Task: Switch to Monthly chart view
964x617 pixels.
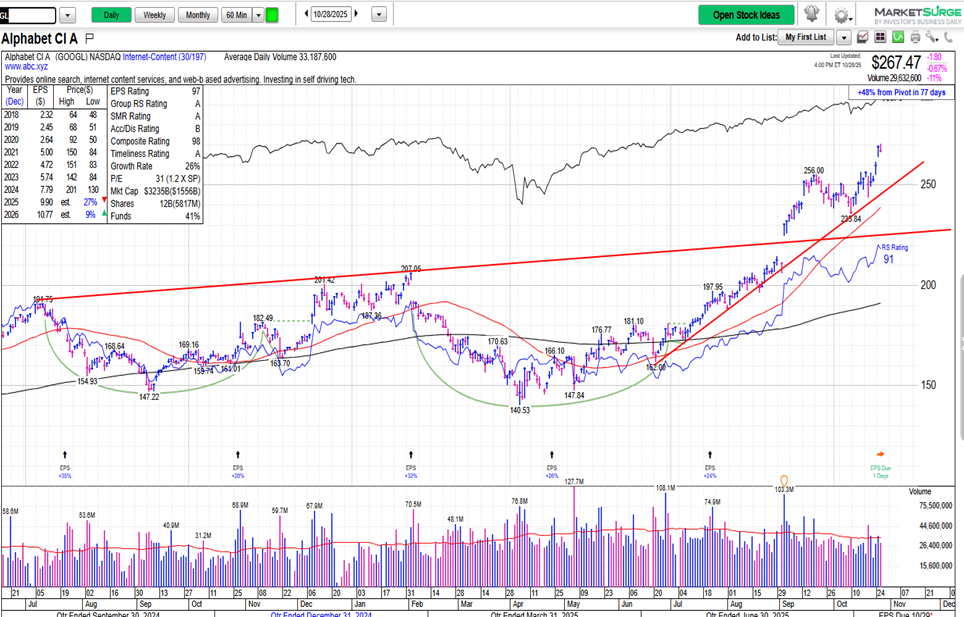Action: [197, 15]
